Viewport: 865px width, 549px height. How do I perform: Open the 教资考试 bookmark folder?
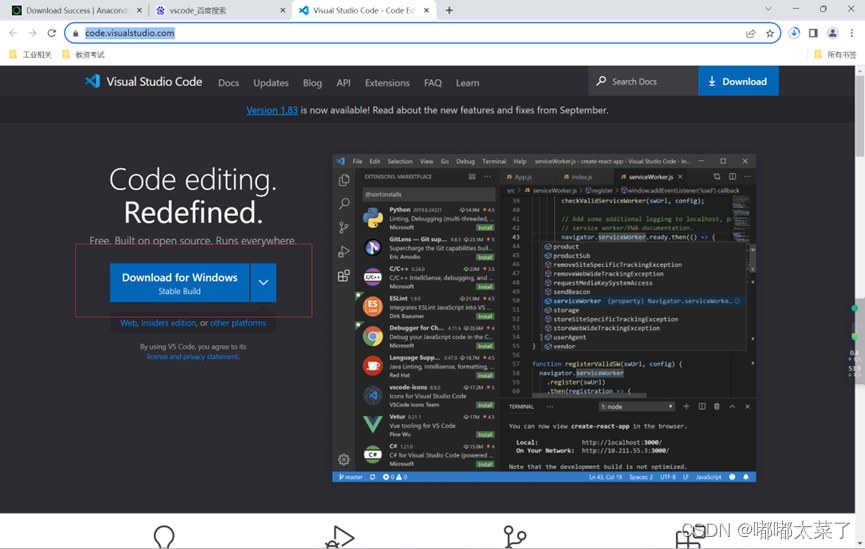83,55
